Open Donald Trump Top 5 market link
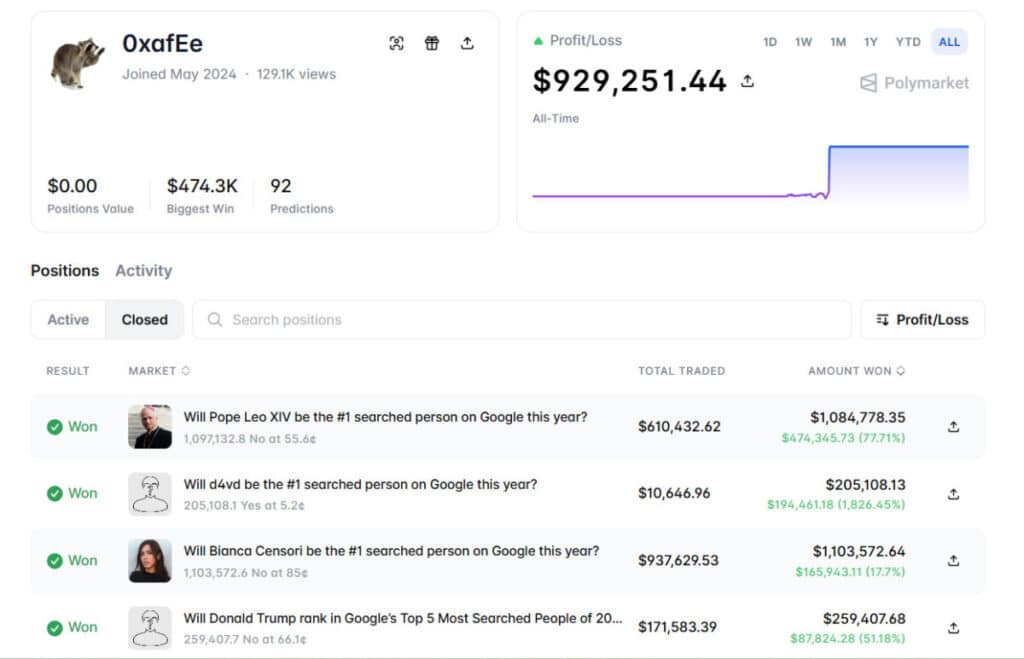Viewport: 1024px width, 659px height. 402,618
